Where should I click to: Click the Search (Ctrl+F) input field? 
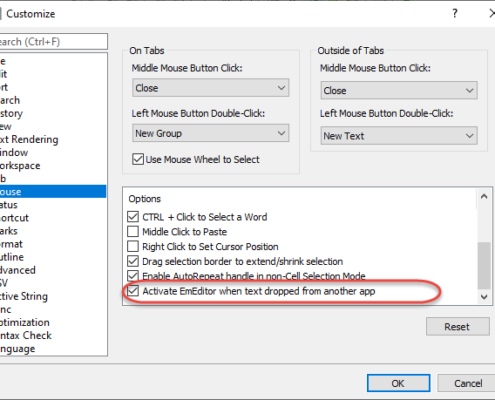click(x=53, y=42)
